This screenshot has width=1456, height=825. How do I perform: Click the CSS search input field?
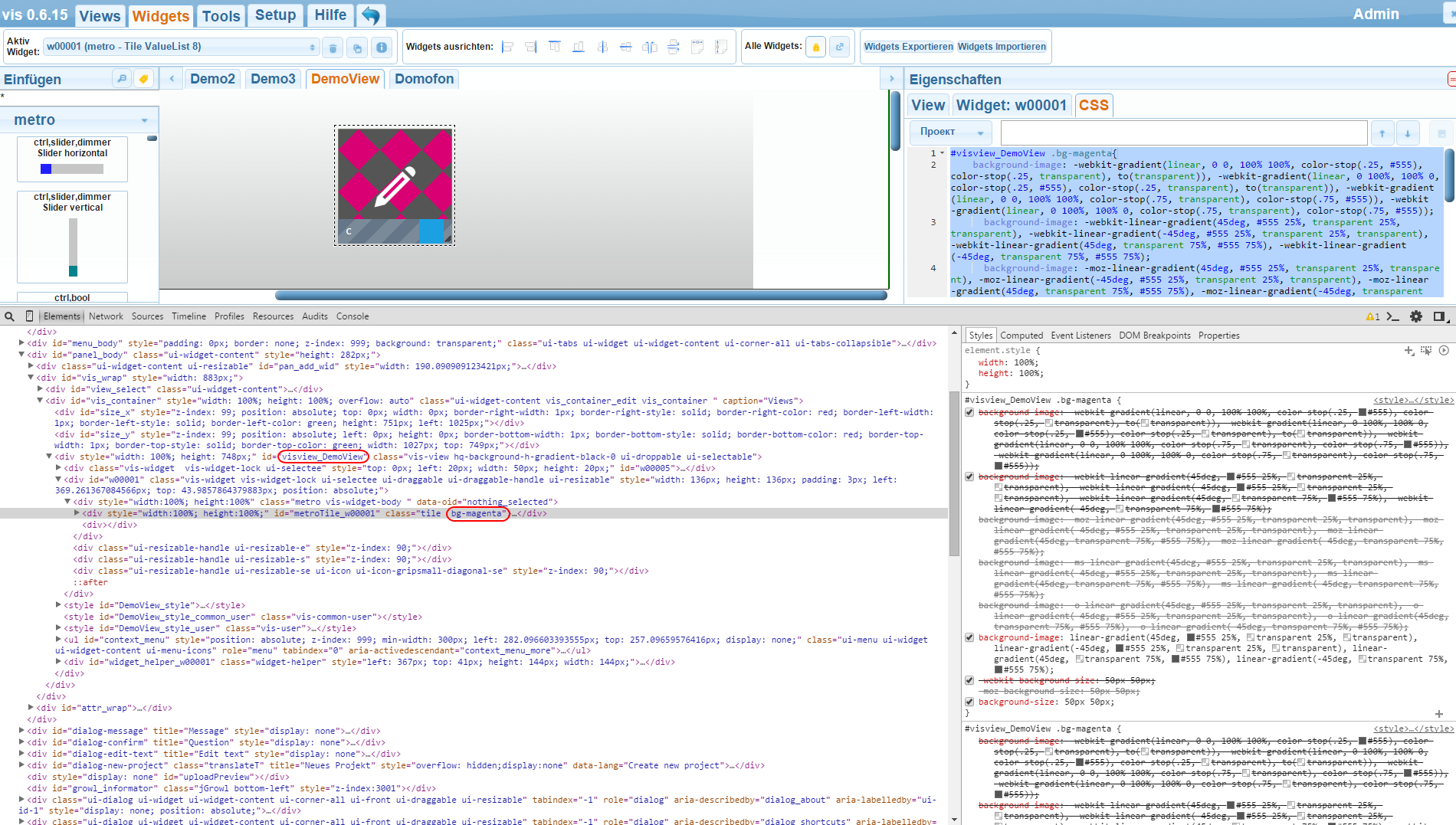click(1183, 133)
